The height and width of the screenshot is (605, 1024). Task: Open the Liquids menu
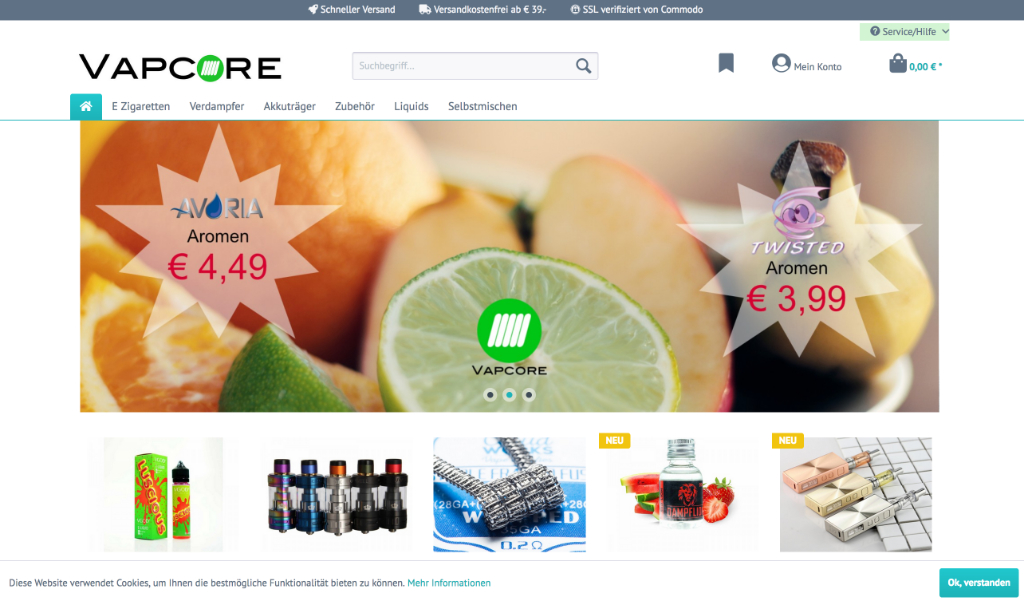point(411,106)
